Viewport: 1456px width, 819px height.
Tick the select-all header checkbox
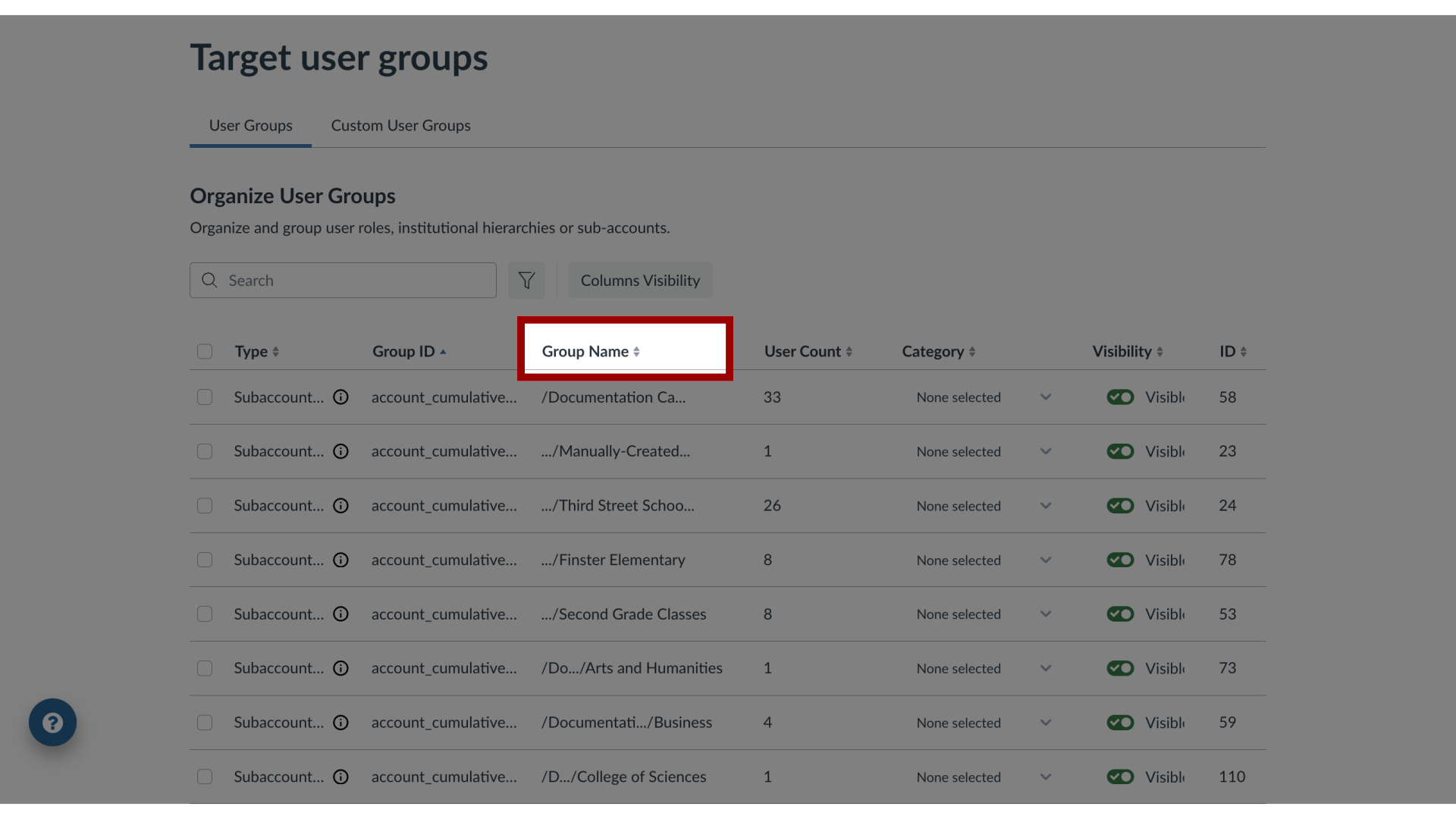point(205,352)
